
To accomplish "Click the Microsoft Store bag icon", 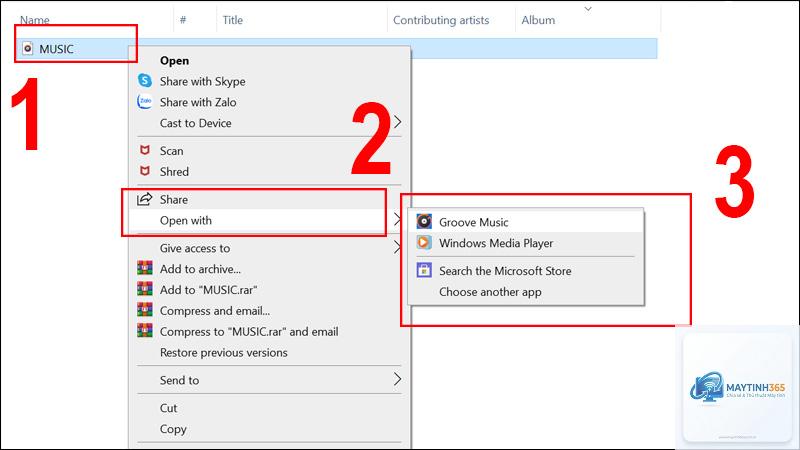I will pyautogui.click(x=424, y=270).
